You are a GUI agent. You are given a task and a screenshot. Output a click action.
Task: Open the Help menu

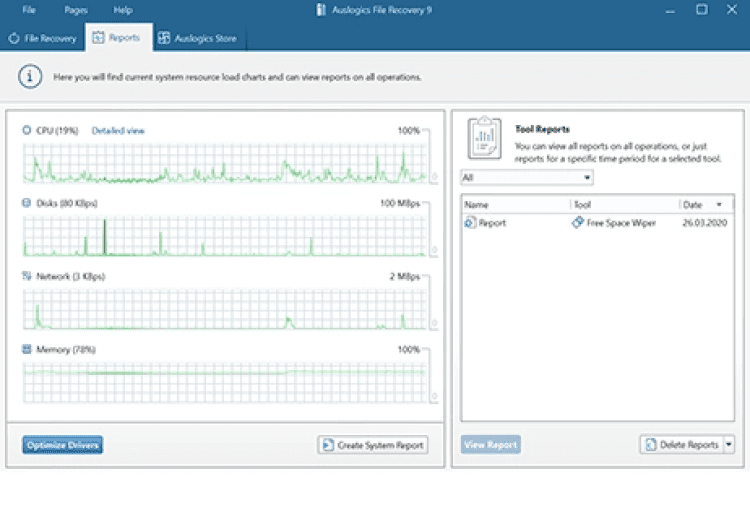coord(122,10)
